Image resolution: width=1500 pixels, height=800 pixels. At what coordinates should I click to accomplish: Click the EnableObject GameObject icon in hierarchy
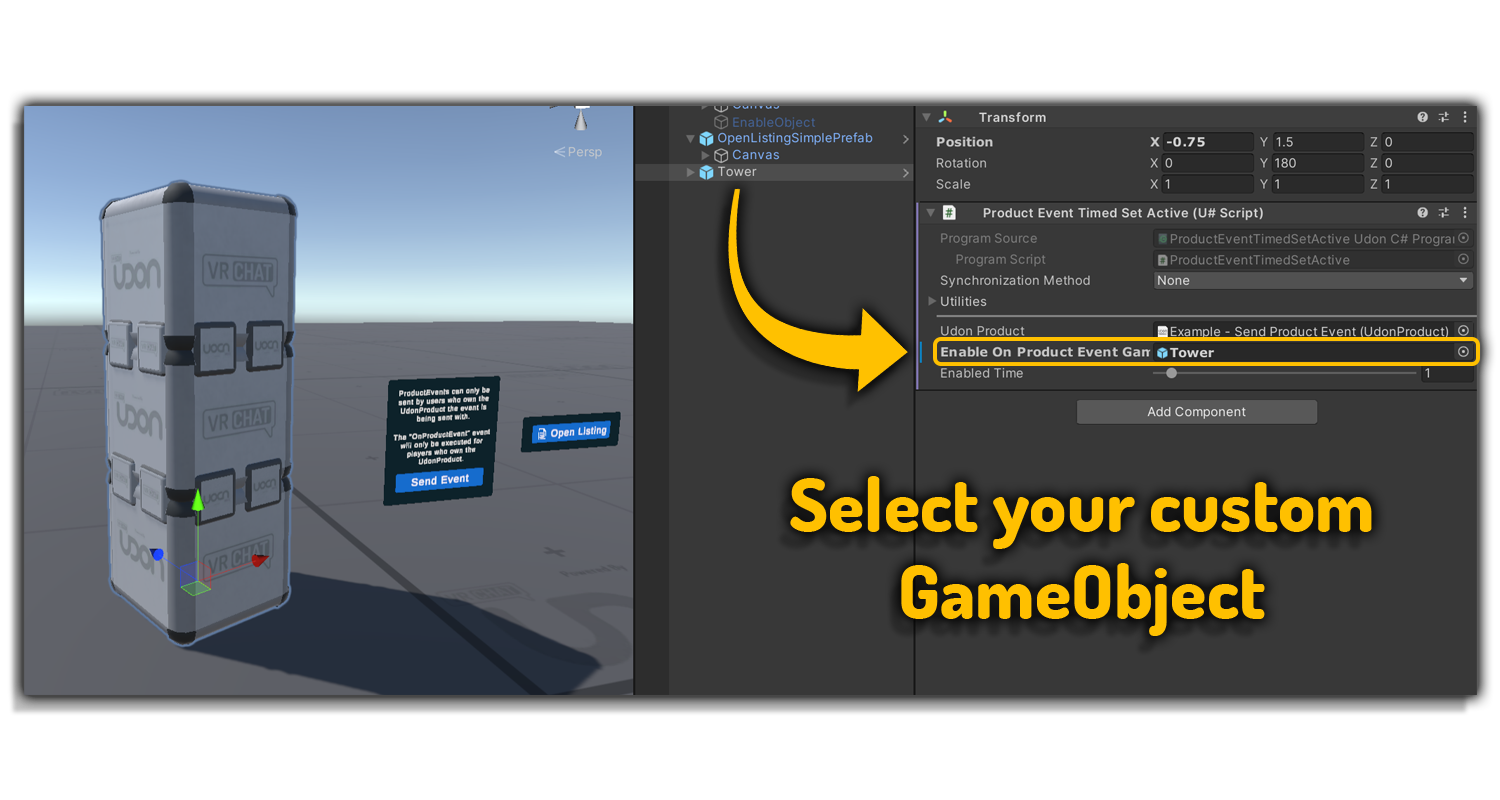tap(721, 122)
